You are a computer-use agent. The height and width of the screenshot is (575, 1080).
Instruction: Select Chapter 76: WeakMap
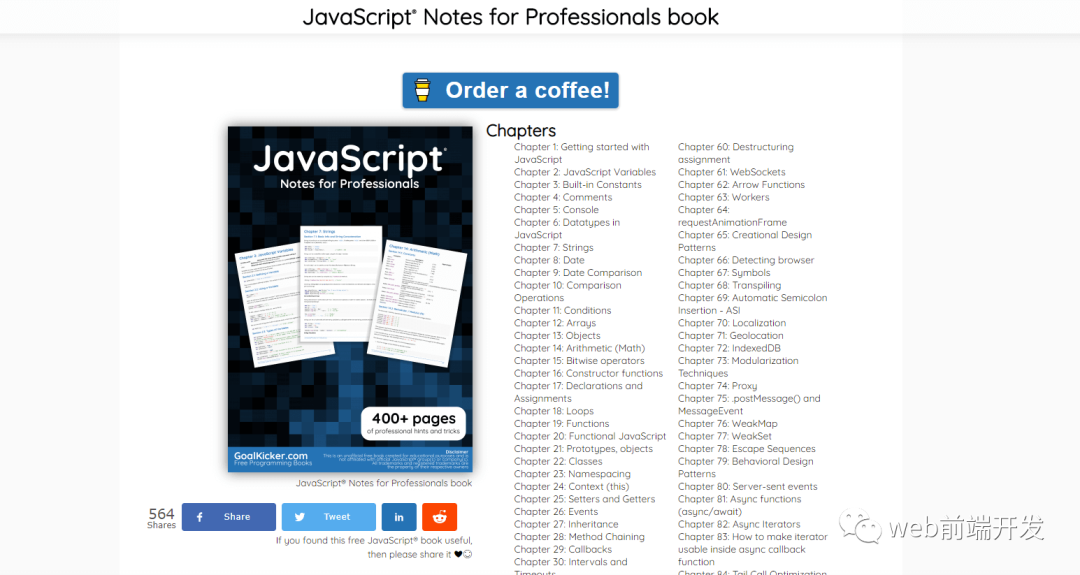[x=727, y=424]
